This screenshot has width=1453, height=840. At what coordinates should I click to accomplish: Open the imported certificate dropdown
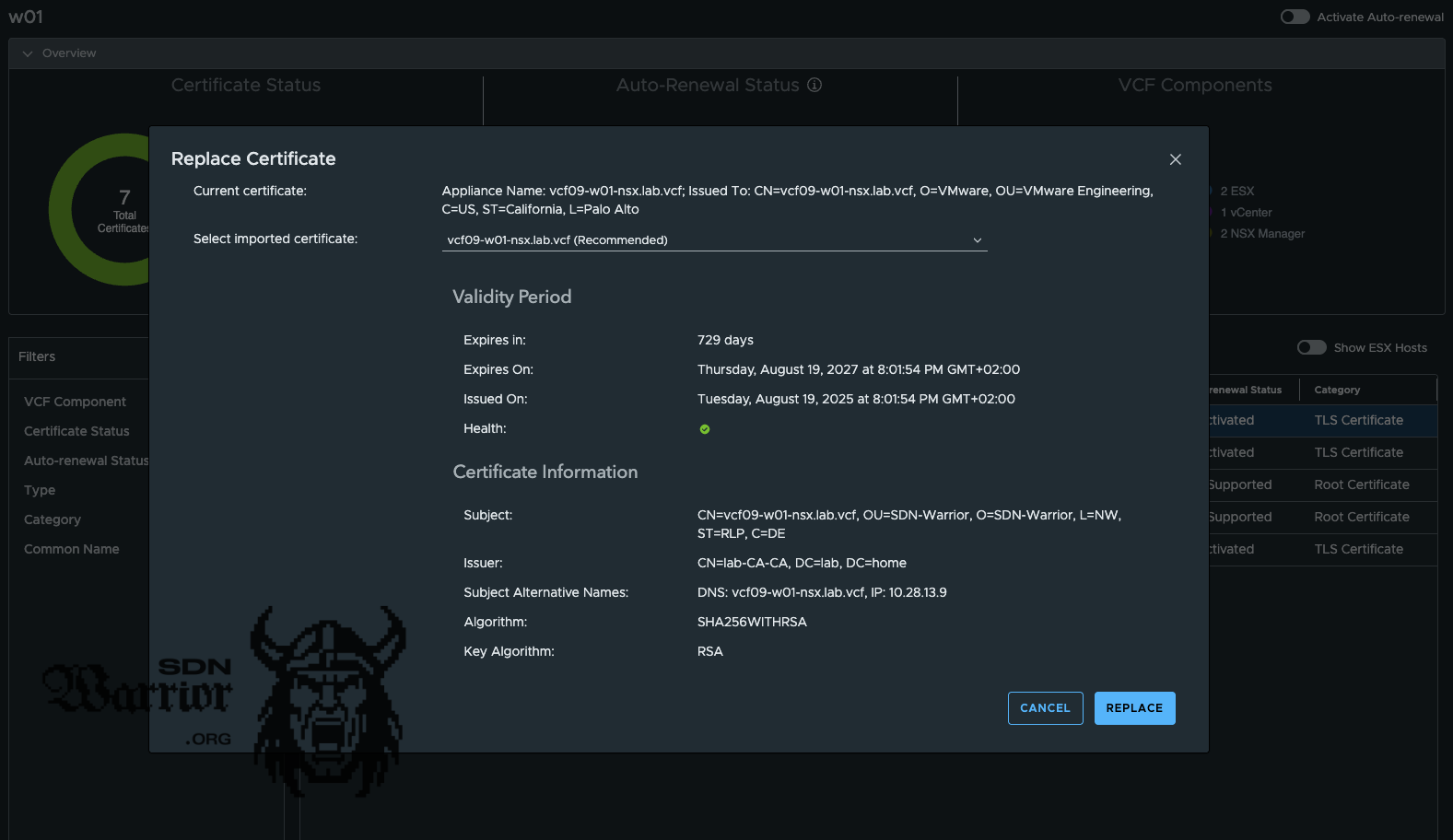pos(713,240)
